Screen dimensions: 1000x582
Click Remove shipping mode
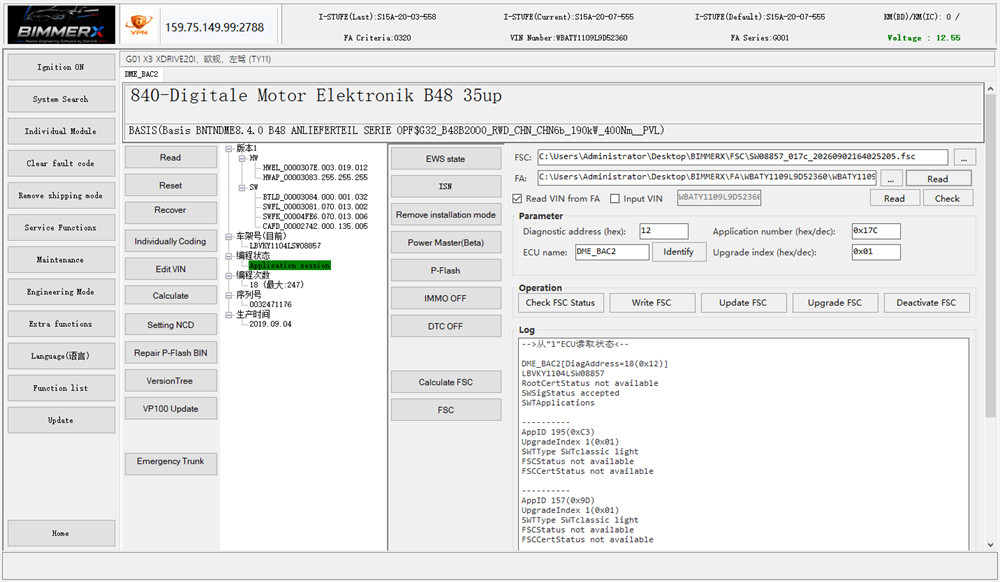(61, 196)
